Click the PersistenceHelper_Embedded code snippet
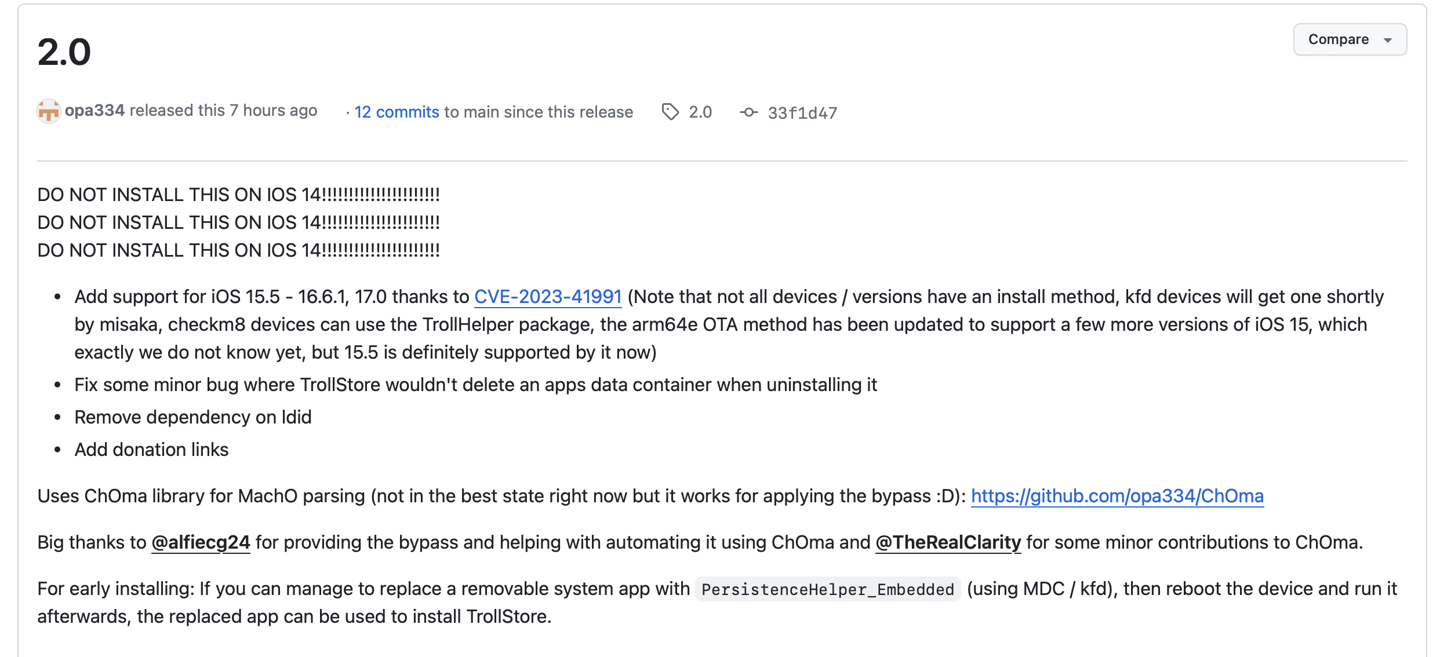Image resolution: width=1440 pixels, height=657 pixels. (x=828, y=590)
